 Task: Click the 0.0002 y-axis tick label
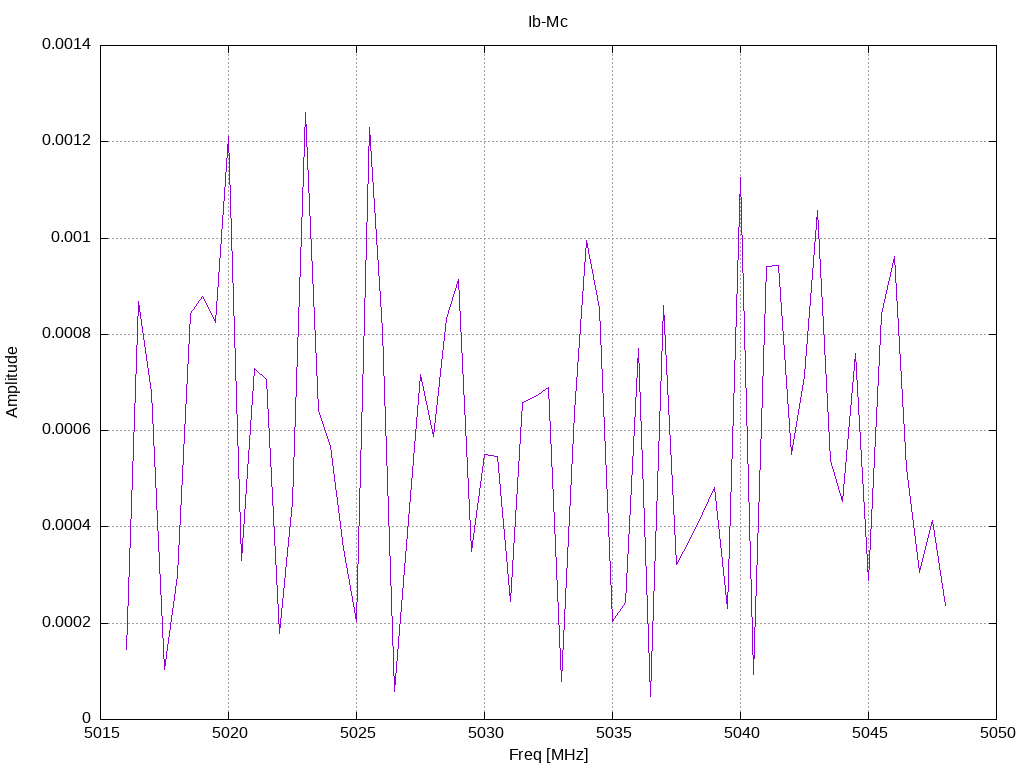point(67,622)
